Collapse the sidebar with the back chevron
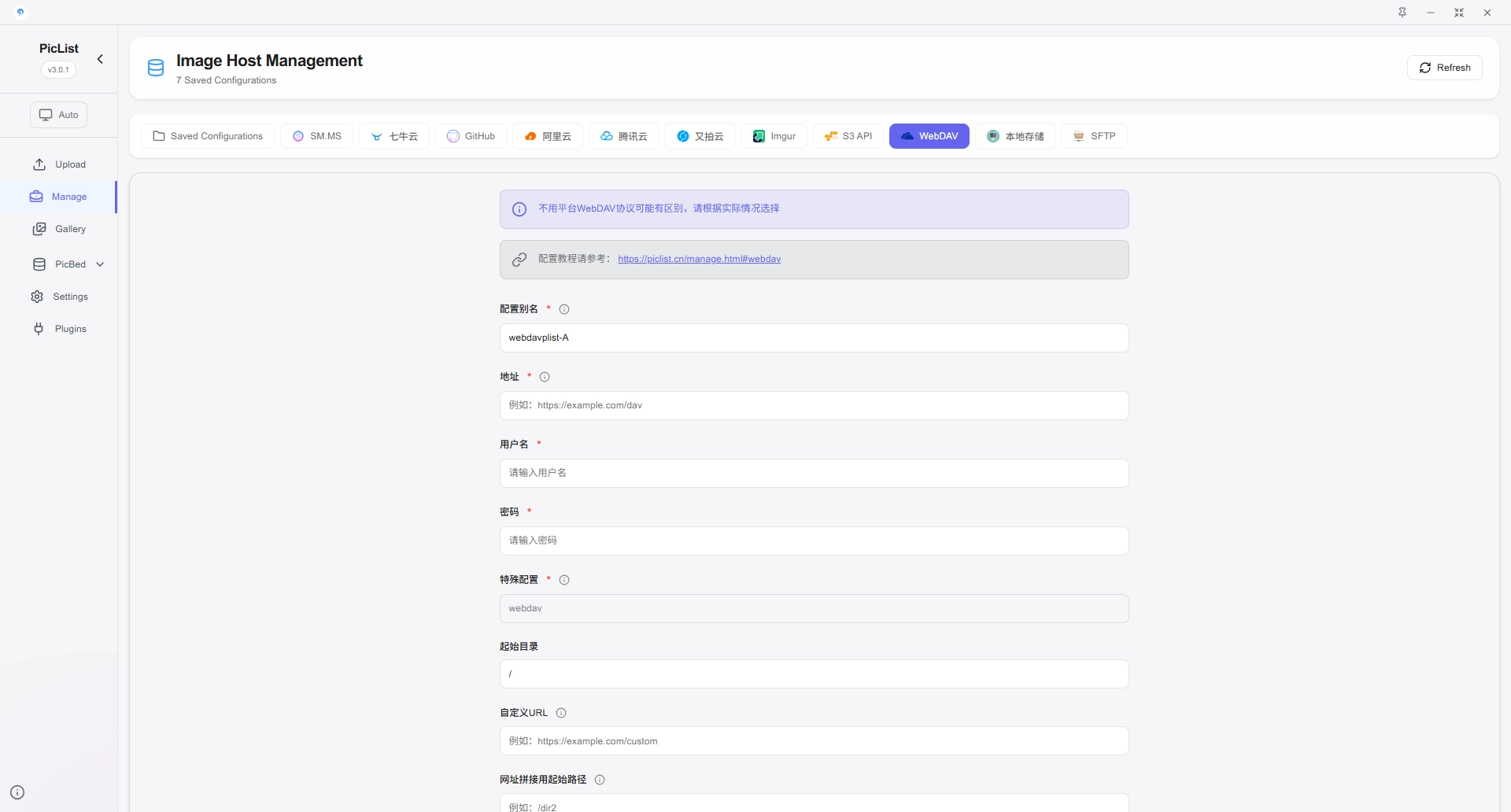Screen dimensions: 1511x812 [100, 59]
